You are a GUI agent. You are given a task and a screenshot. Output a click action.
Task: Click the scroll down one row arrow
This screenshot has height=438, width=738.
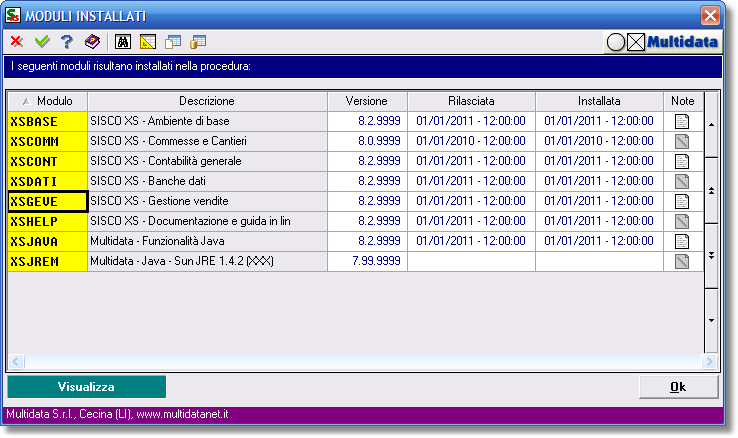pyautogui.click(x=711, y=321)
